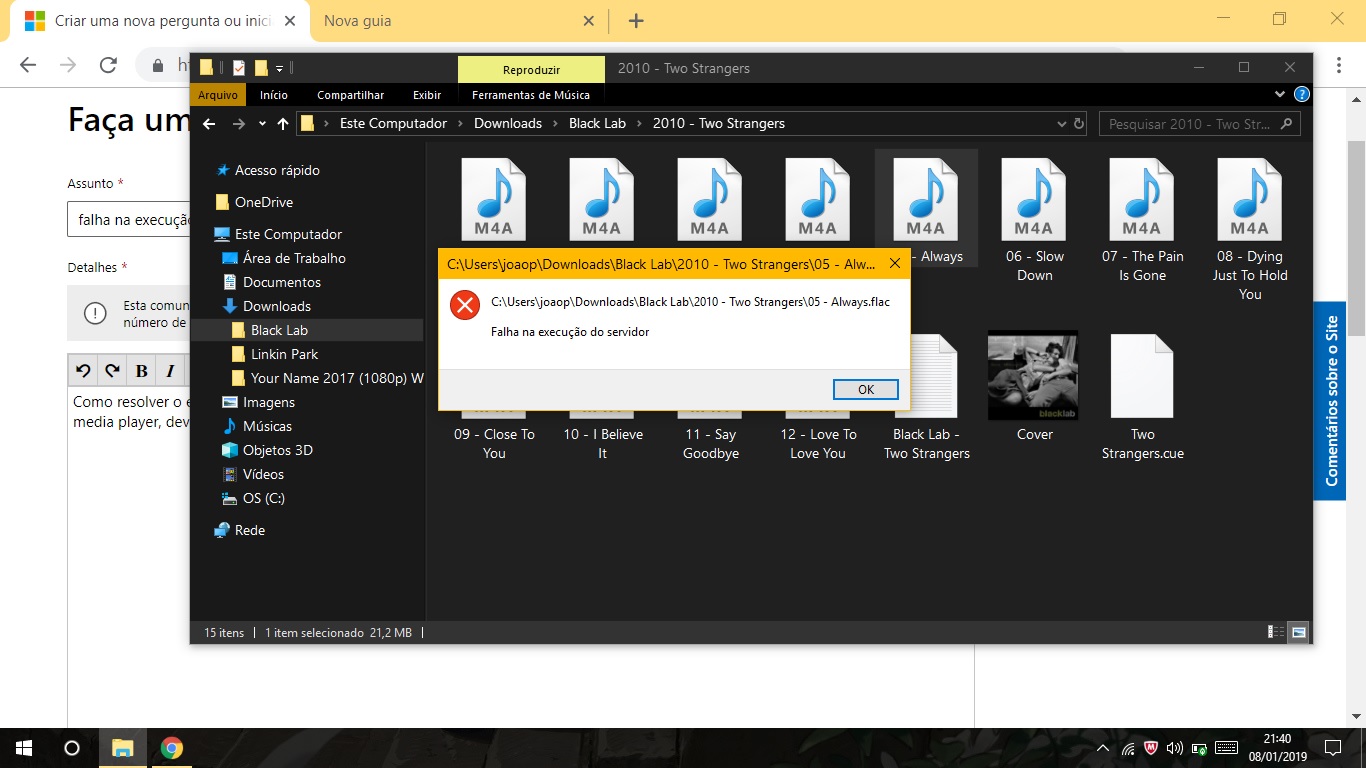
Task: Open Ferramentas de Música tab
Action: click(x=531, y=95)
